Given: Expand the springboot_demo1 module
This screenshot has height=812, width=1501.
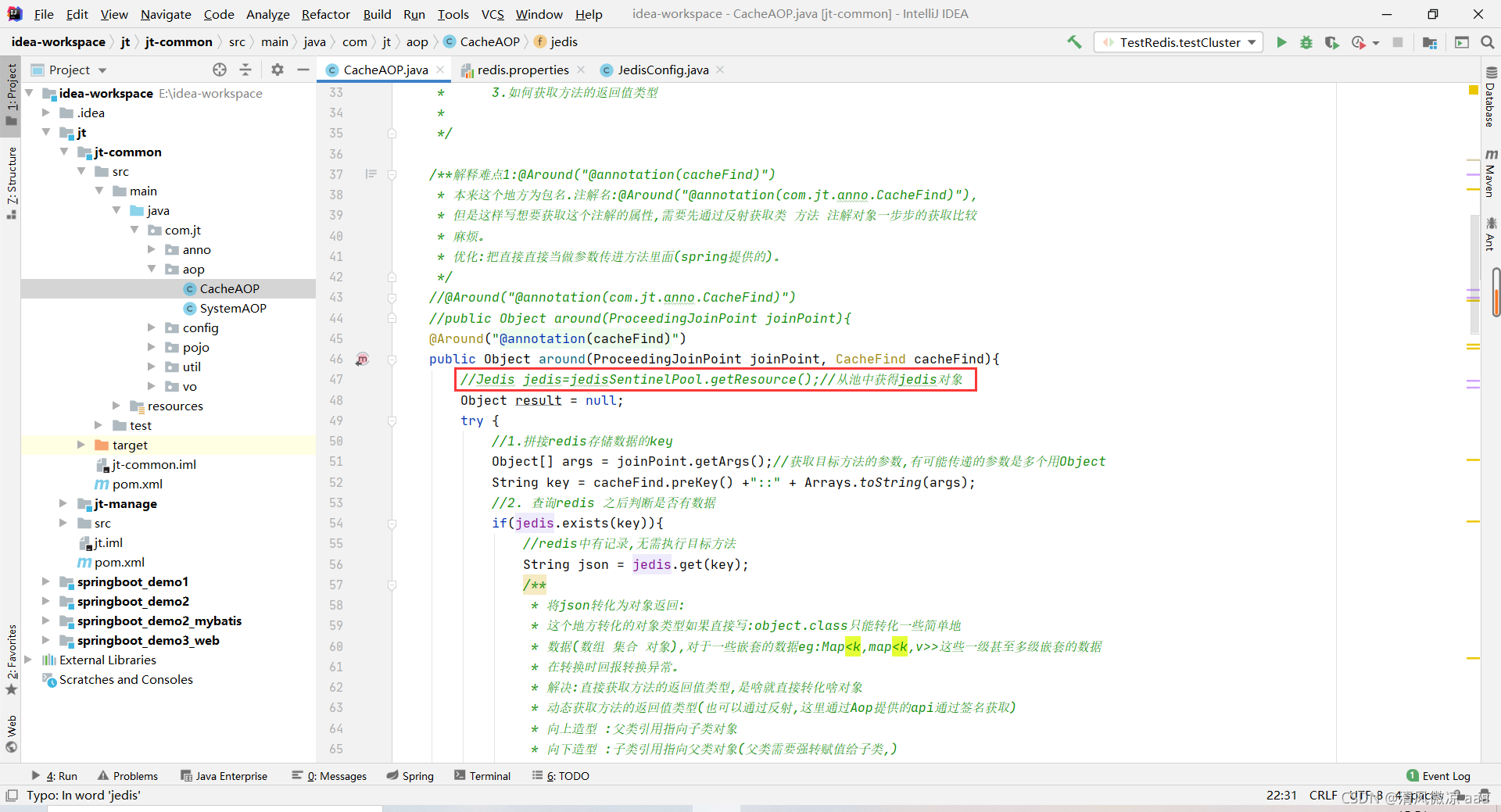Looking at the screenshot, I should (x=46, y=581).
